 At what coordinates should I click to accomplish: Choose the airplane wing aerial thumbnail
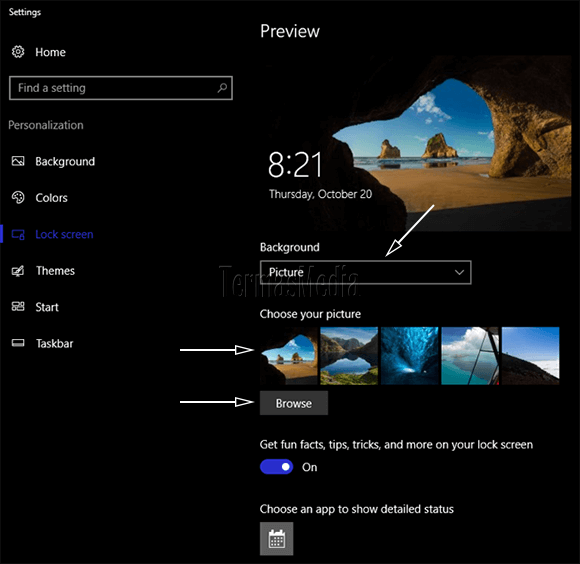470,356
